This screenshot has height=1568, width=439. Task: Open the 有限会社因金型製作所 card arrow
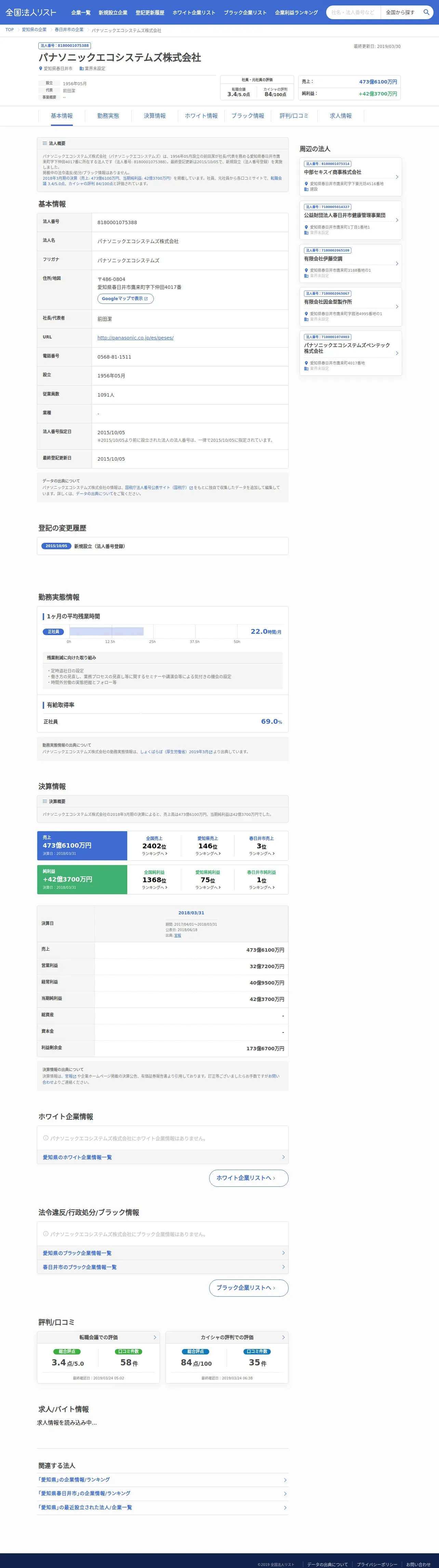click(x=397, y=307)
